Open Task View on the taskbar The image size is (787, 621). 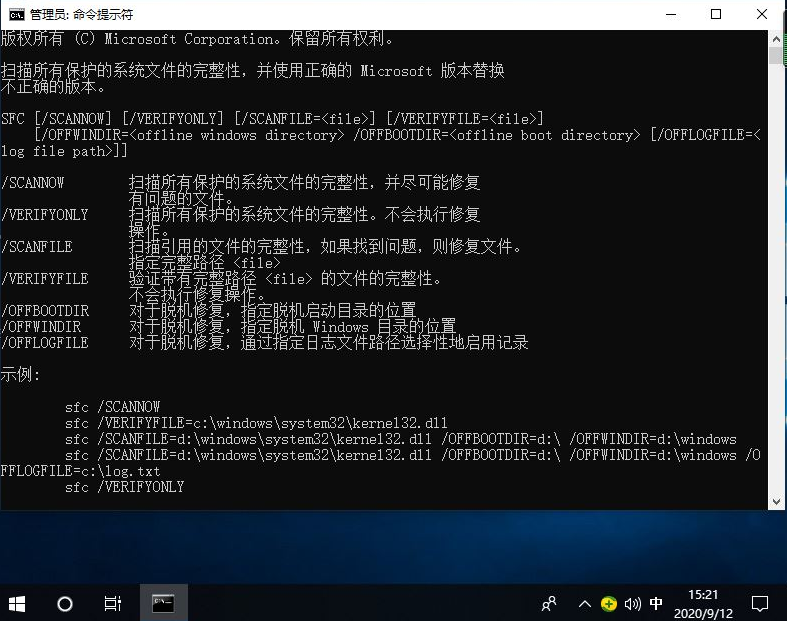[113, 603]
